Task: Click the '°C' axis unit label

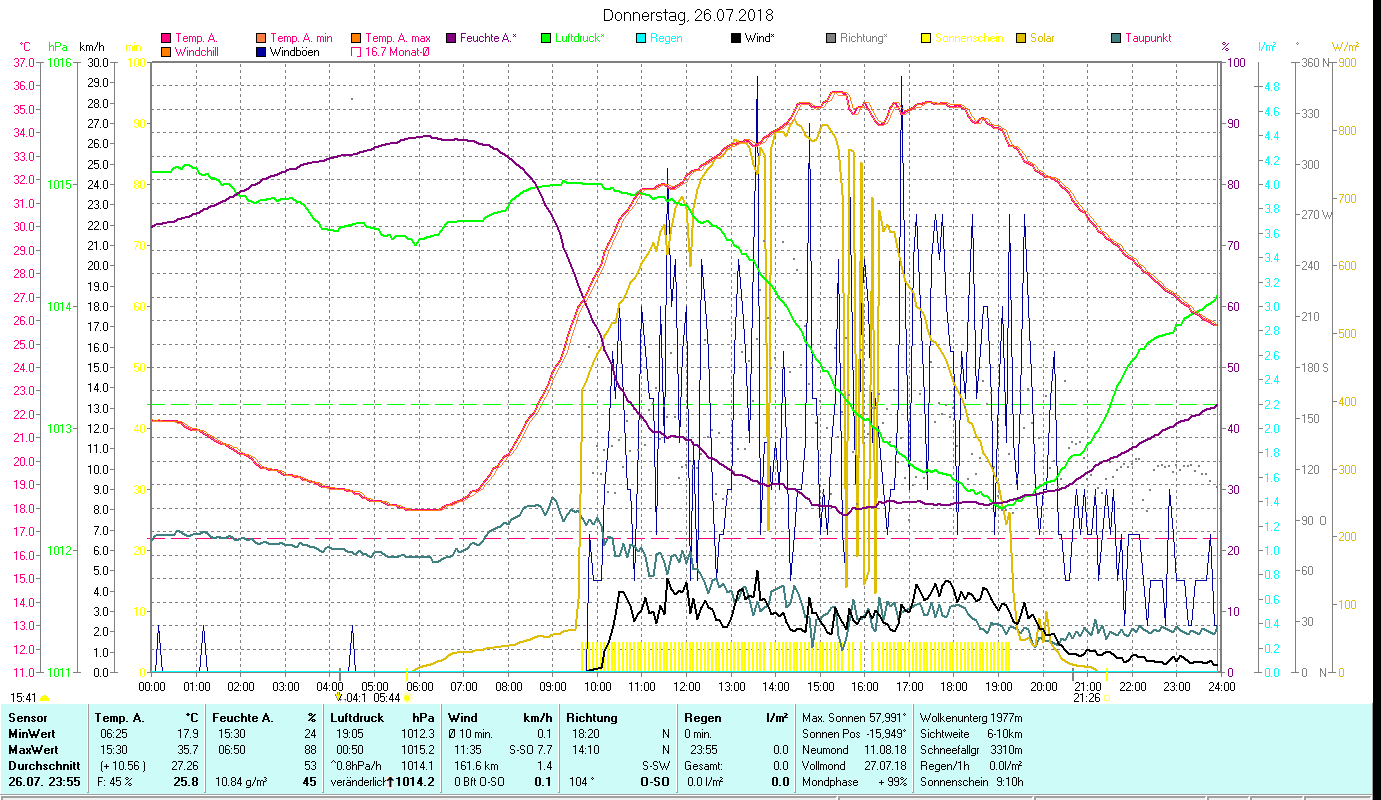Action: click(25, 47)
